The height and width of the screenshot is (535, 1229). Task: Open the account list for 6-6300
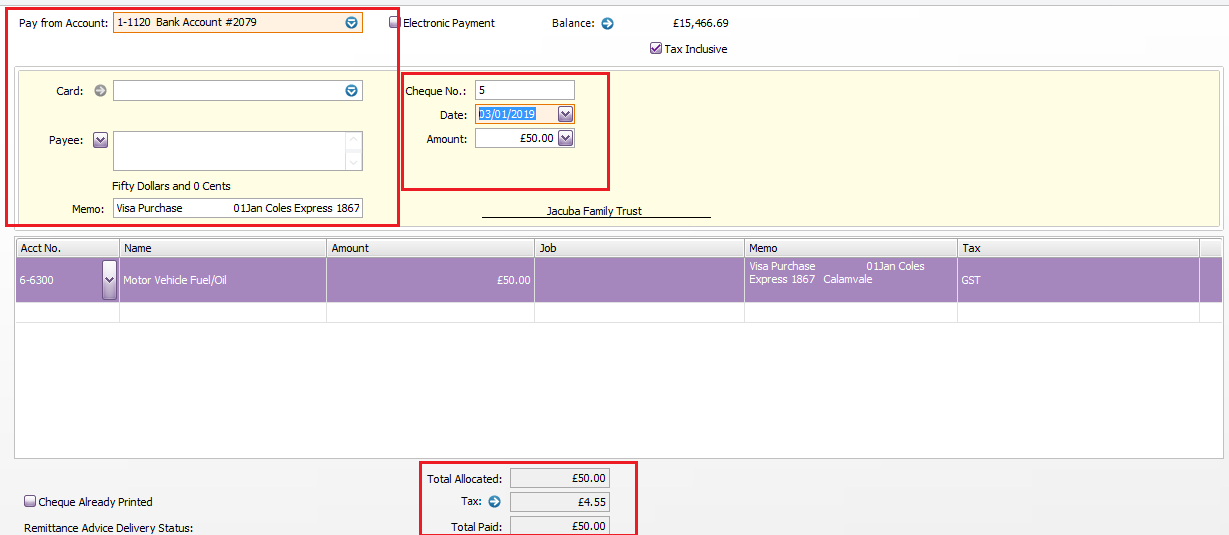109,281
